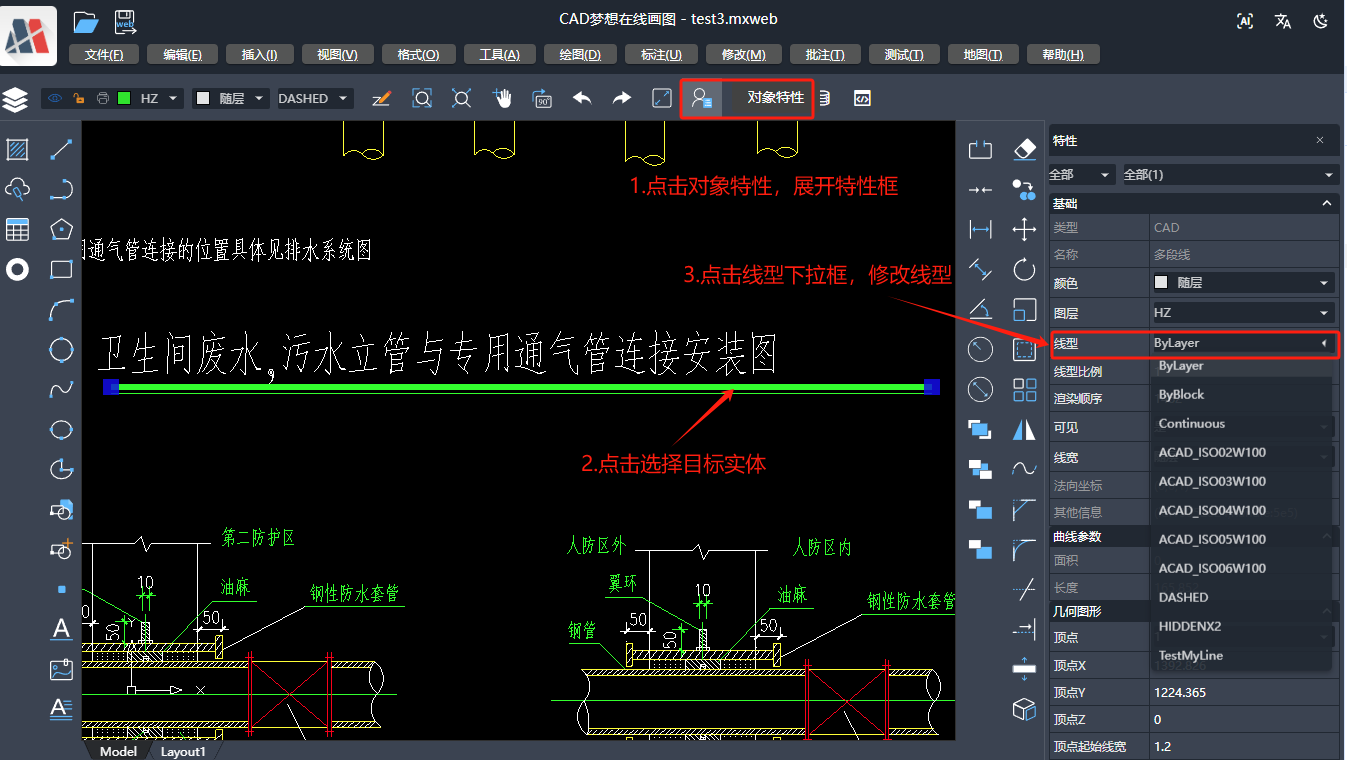Activate the Mirror tool
This screenshot has width=1347, height=760.
1024,428
